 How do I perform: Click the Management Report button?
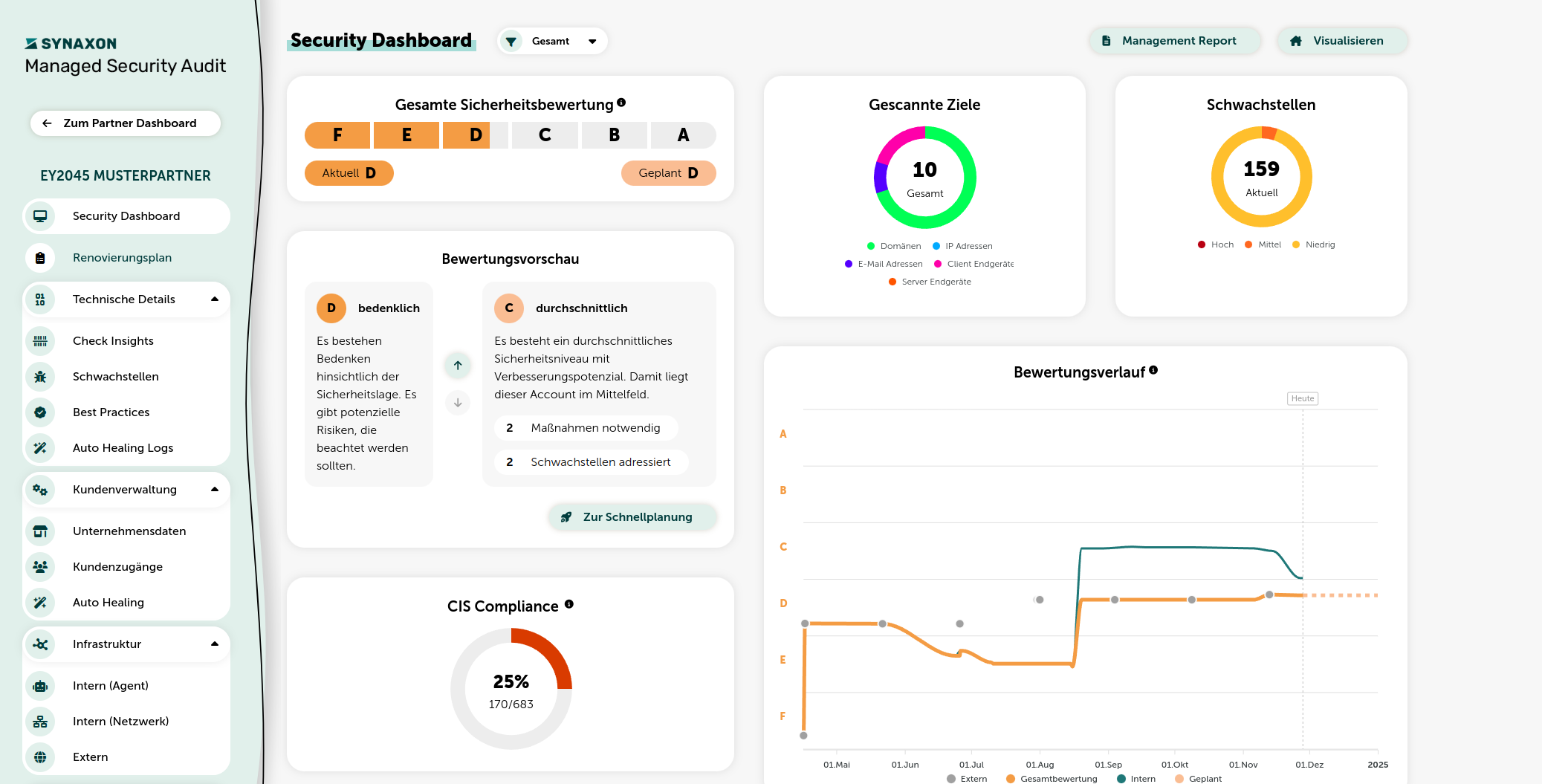(x=1175, y=41)
